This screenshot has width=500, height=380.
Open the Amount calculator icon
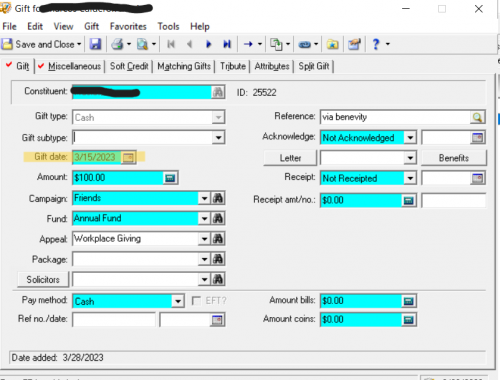pyautogui.click(x=170, y=178)
